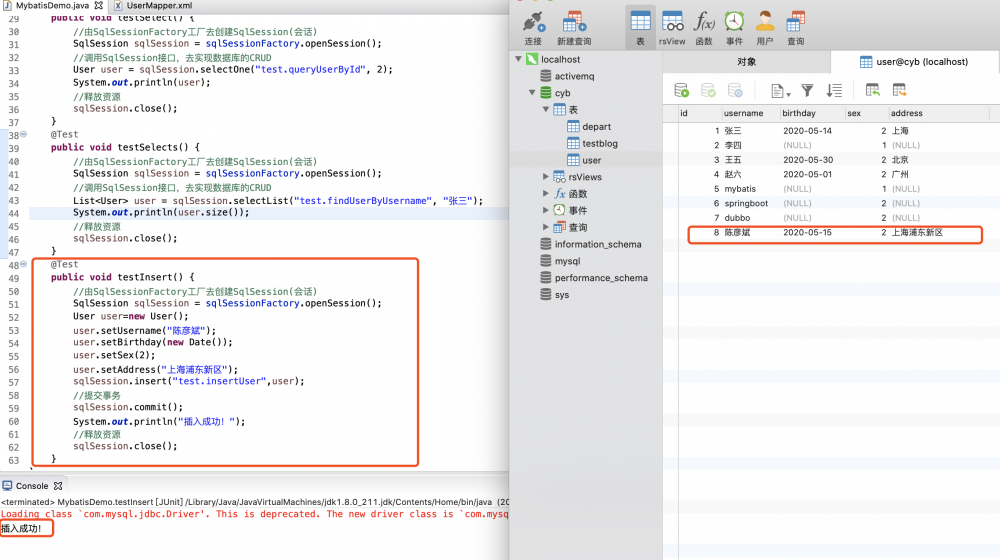Select the 赵六 username cell
The image size is (1000, 560).
[733, 174]
